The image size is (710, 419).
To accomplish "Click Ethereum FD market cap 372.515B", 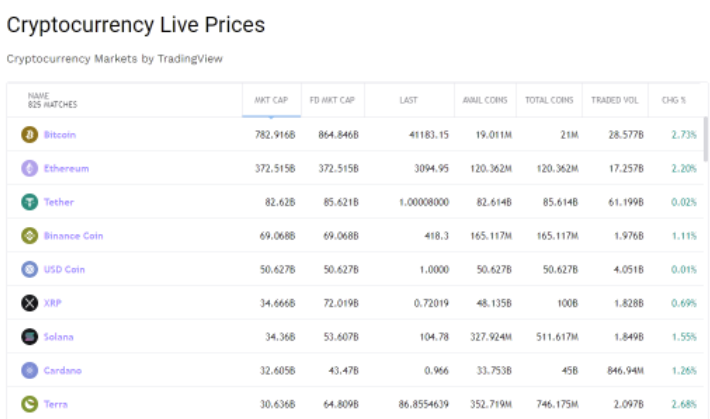I will [x=338, y=169].
